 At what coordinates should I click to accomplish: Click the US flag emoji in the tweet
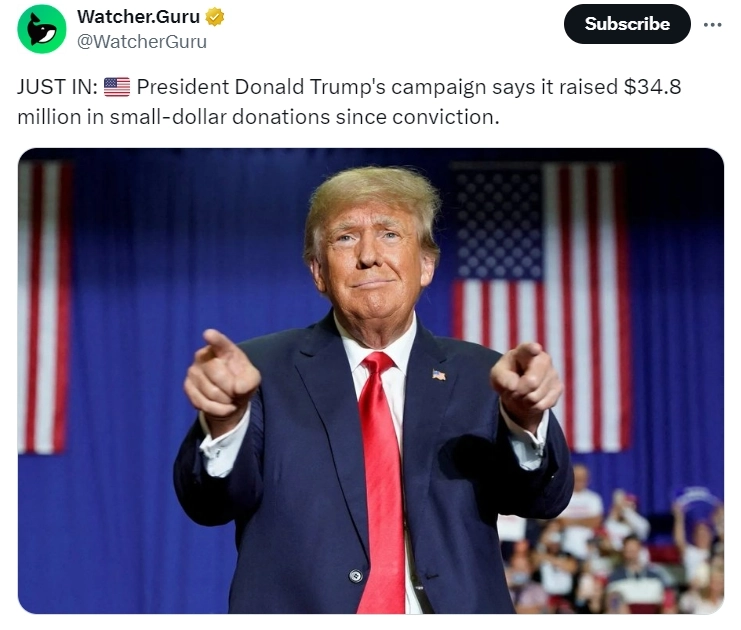coord(117,87)
